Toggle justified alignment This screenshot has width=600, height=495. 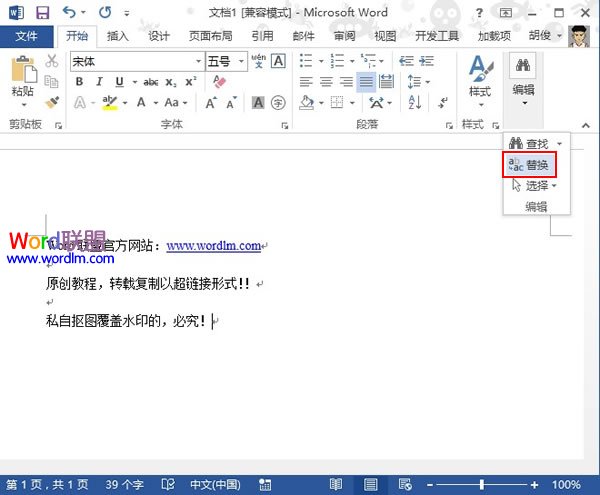pos(366,81)
